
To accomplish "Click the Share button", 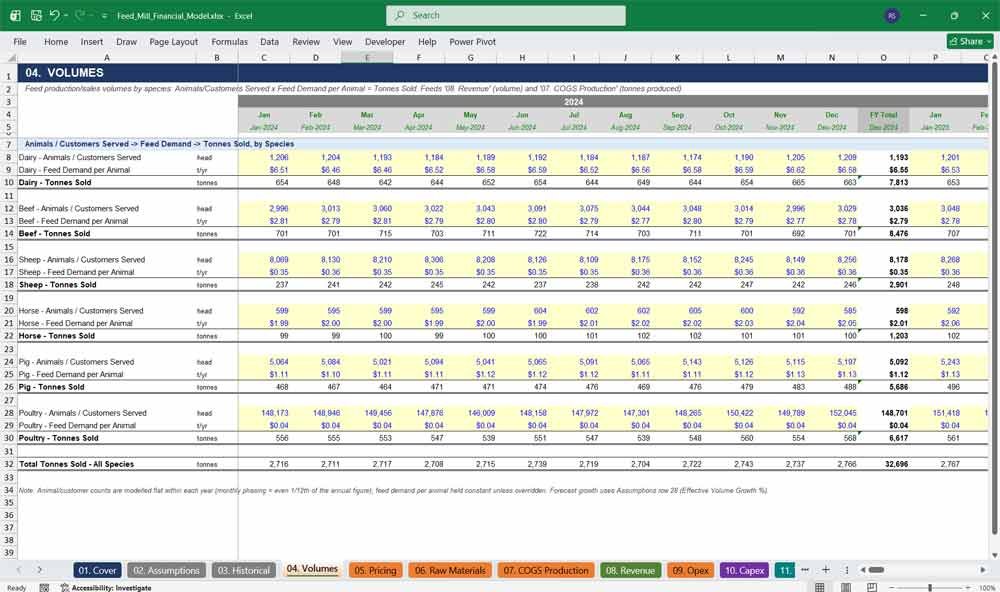I will coord(969,41).
